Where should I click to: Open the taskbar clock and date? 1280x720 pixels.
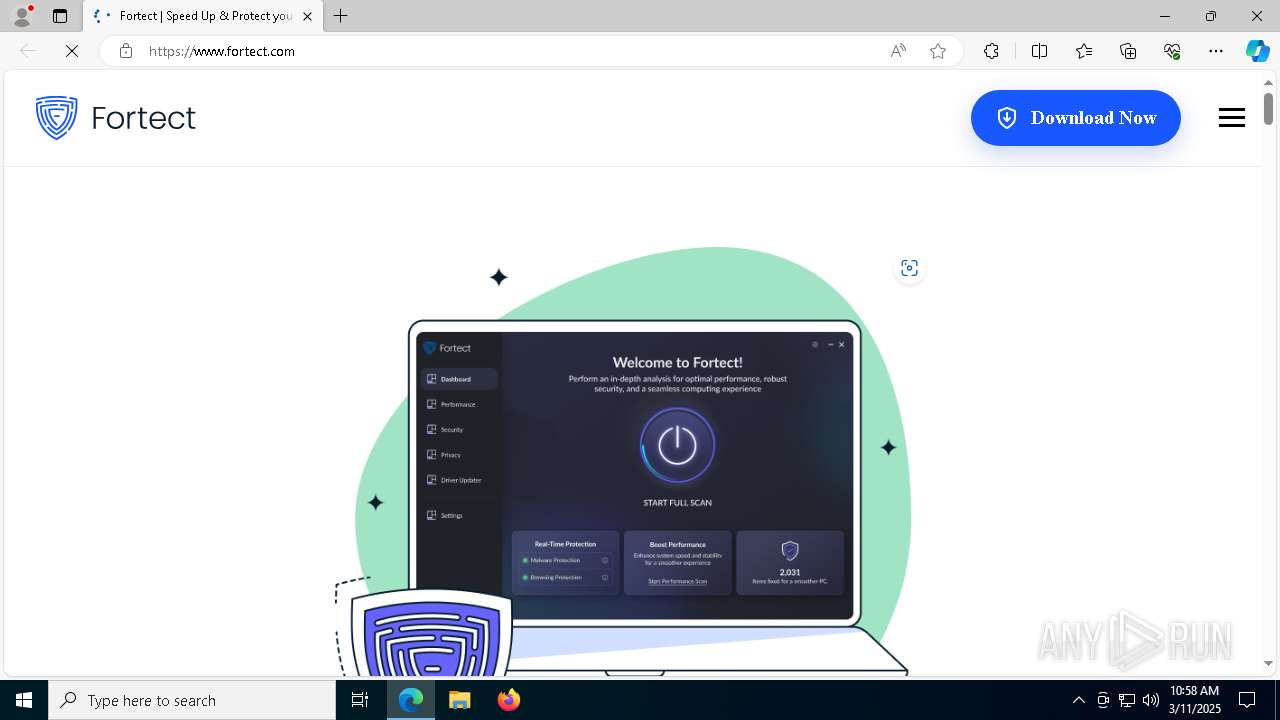pyautogui.click(x=1194, y=700)
